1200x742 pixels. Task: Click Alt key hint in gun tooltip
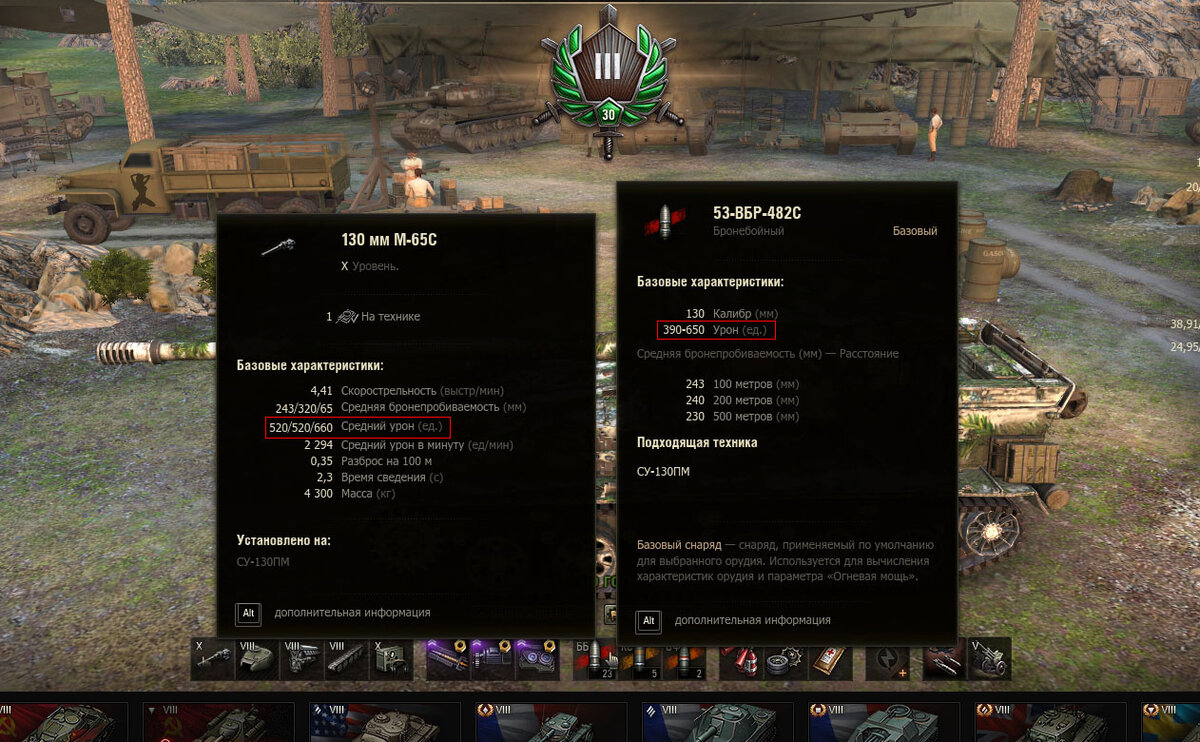(248, 613)
